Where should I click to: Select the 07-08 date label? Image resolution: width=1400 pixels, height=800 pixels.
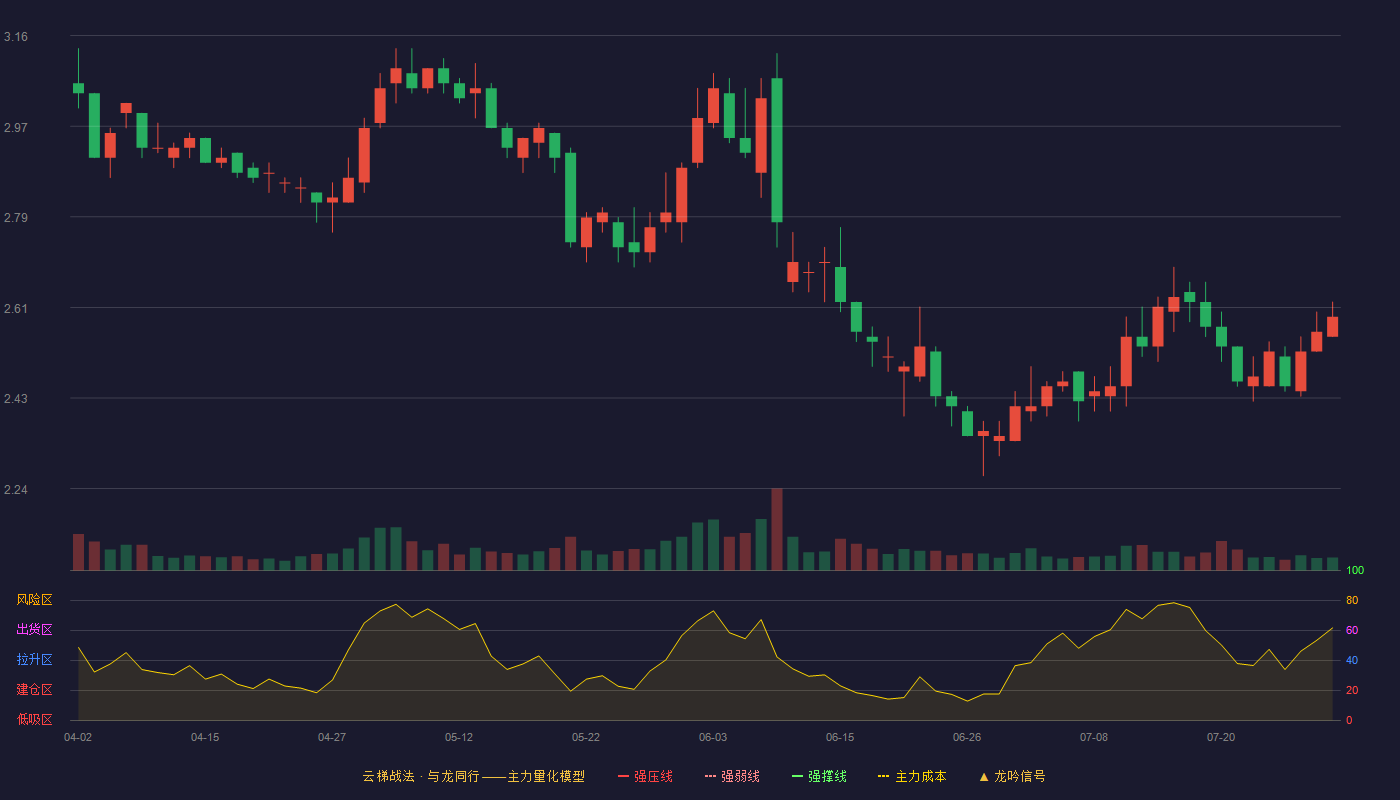point(1094,737)
